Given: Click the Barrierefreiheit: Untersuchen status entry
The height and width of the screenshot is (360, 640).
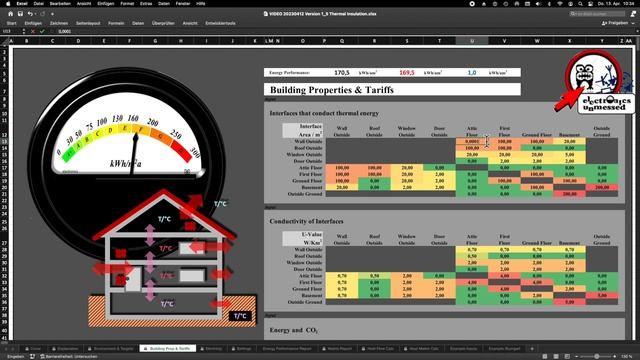Looking at the screenshot, I should click(x=69, y=356).
